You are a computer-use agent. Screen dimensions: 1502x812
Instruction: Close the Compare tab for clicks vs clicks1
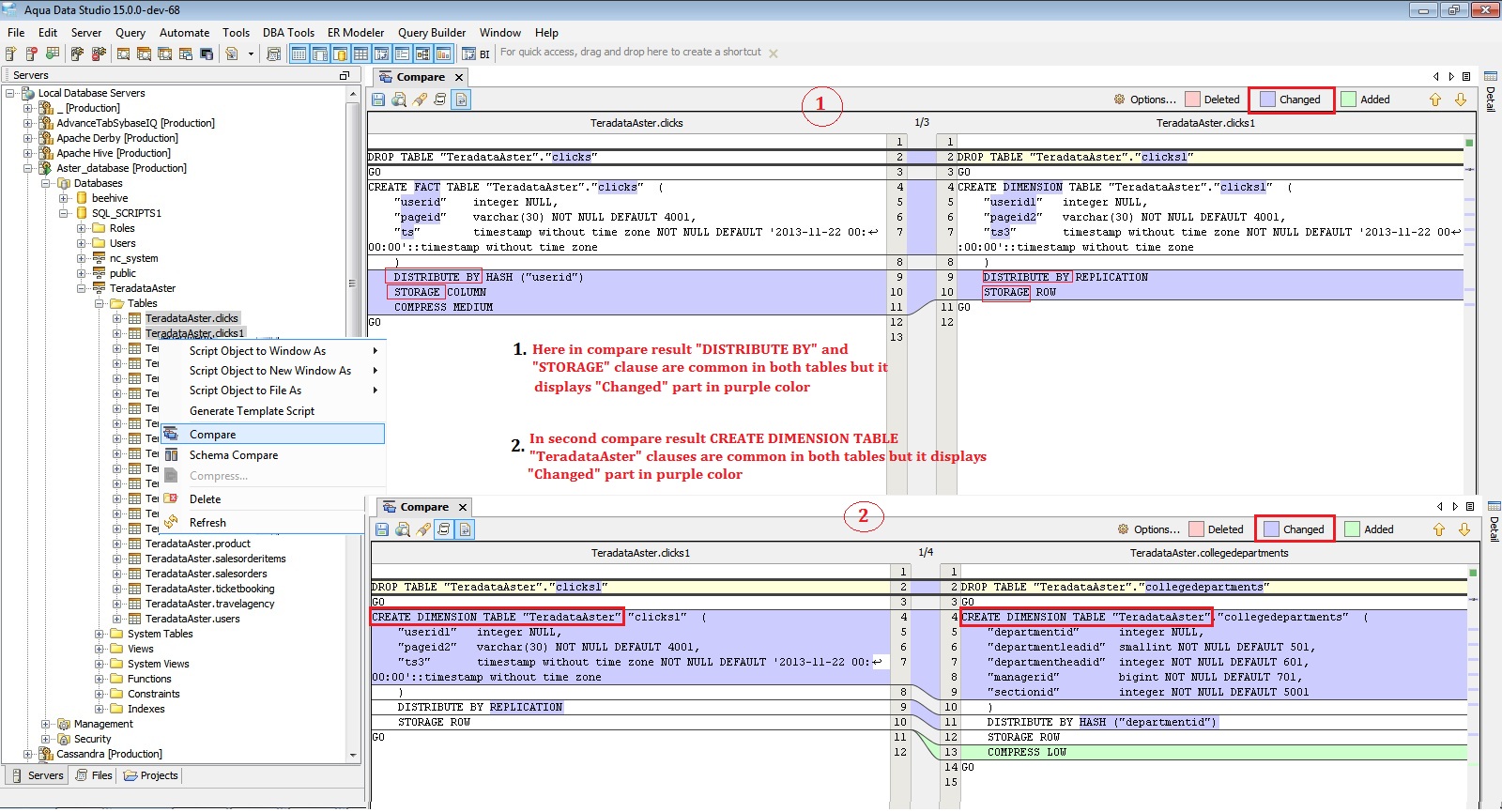pos(459,78)
